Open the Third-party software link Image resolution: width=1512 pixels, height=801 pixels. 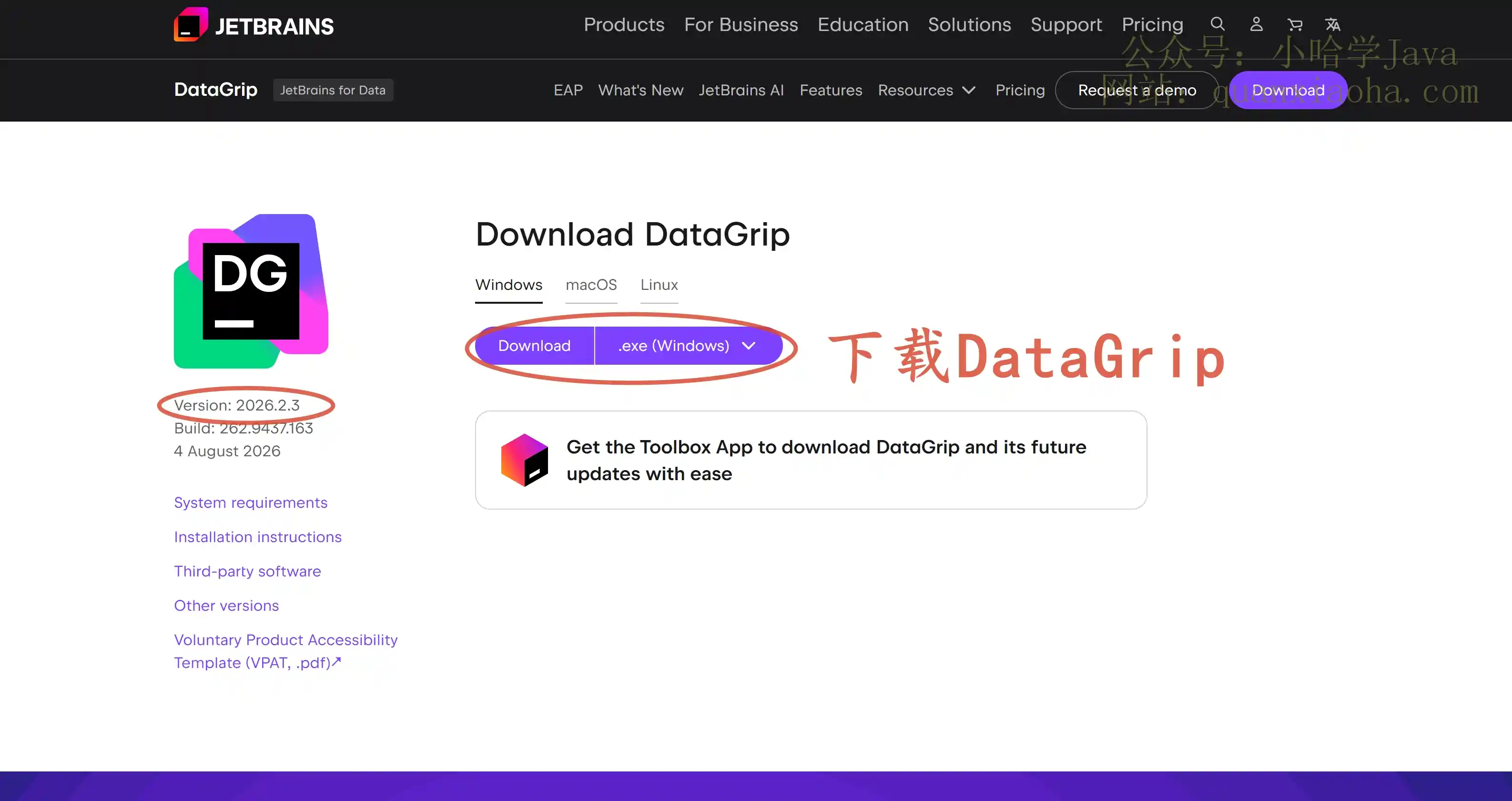pos(247,571)
